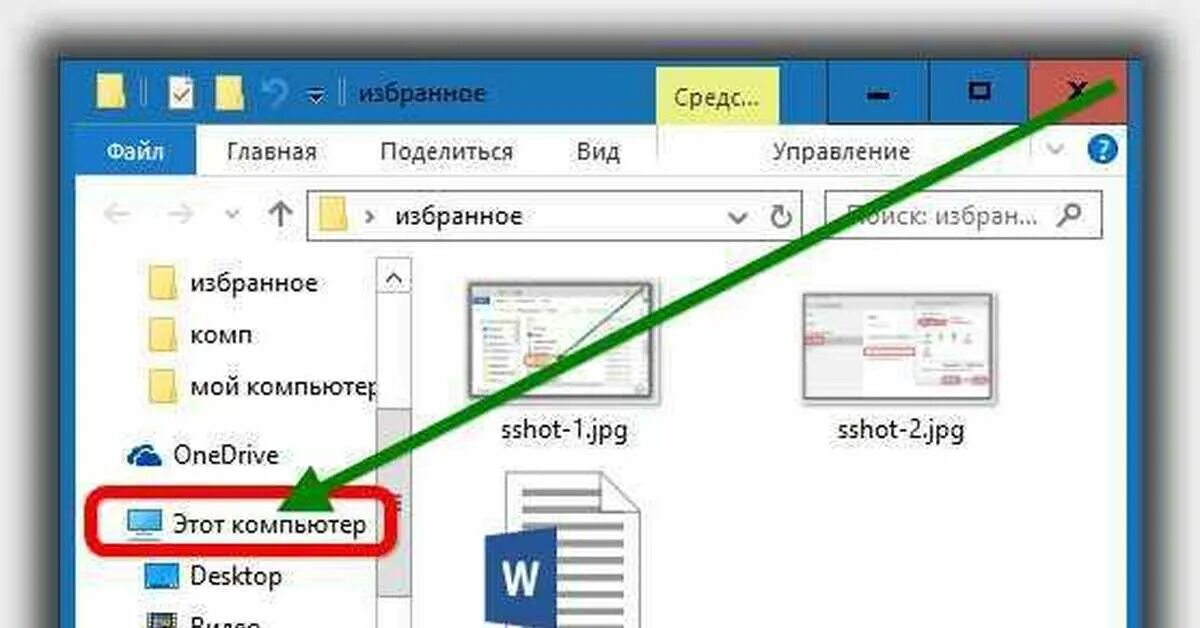Click the sshot-1.jpg file name
Image resolution: width=1200 pixels, height=628 pixels.
563,431
